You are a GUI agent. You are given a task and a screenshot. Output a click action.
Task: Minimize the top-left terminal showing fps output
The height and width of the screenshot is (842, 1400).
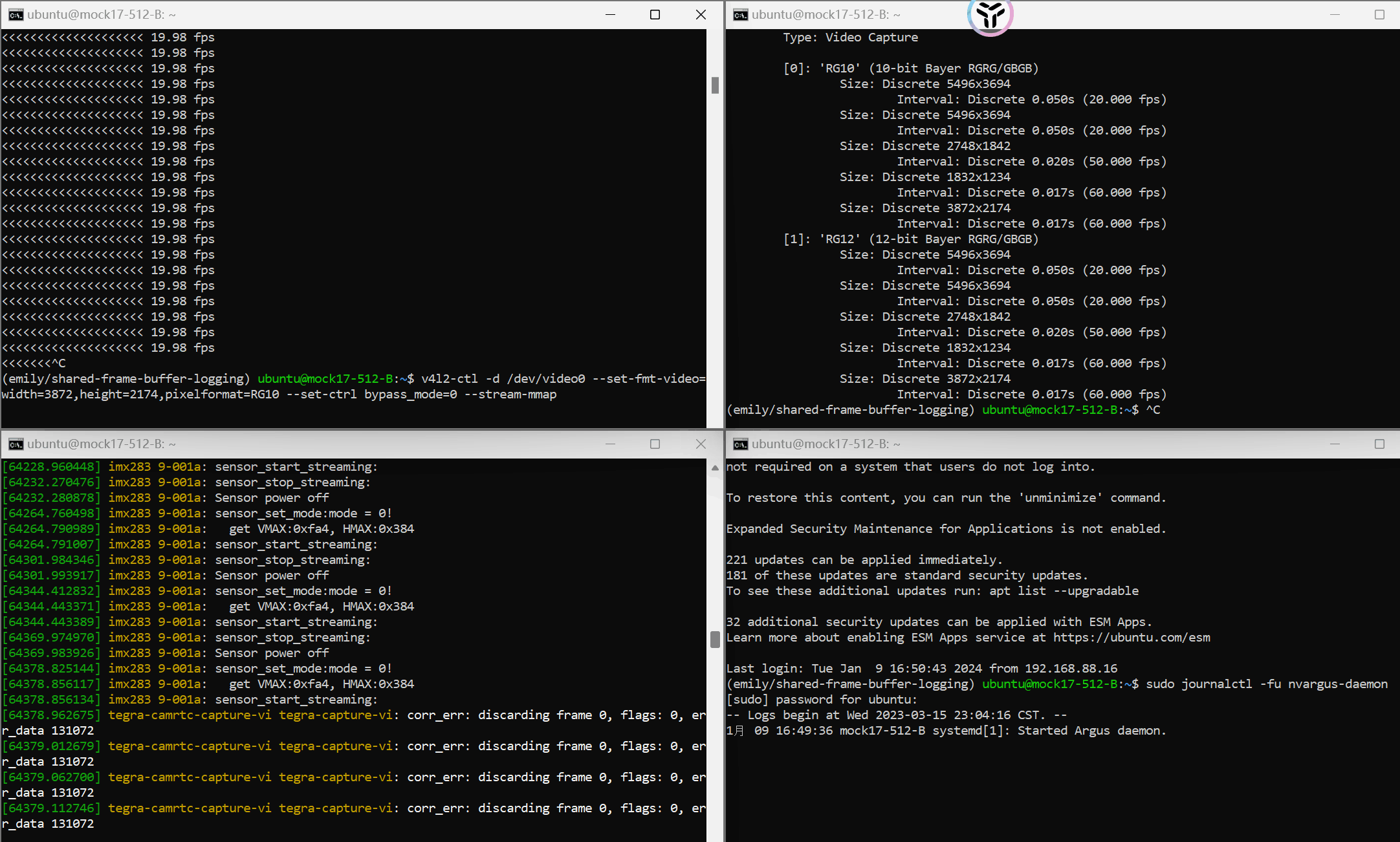coord(609,15)
